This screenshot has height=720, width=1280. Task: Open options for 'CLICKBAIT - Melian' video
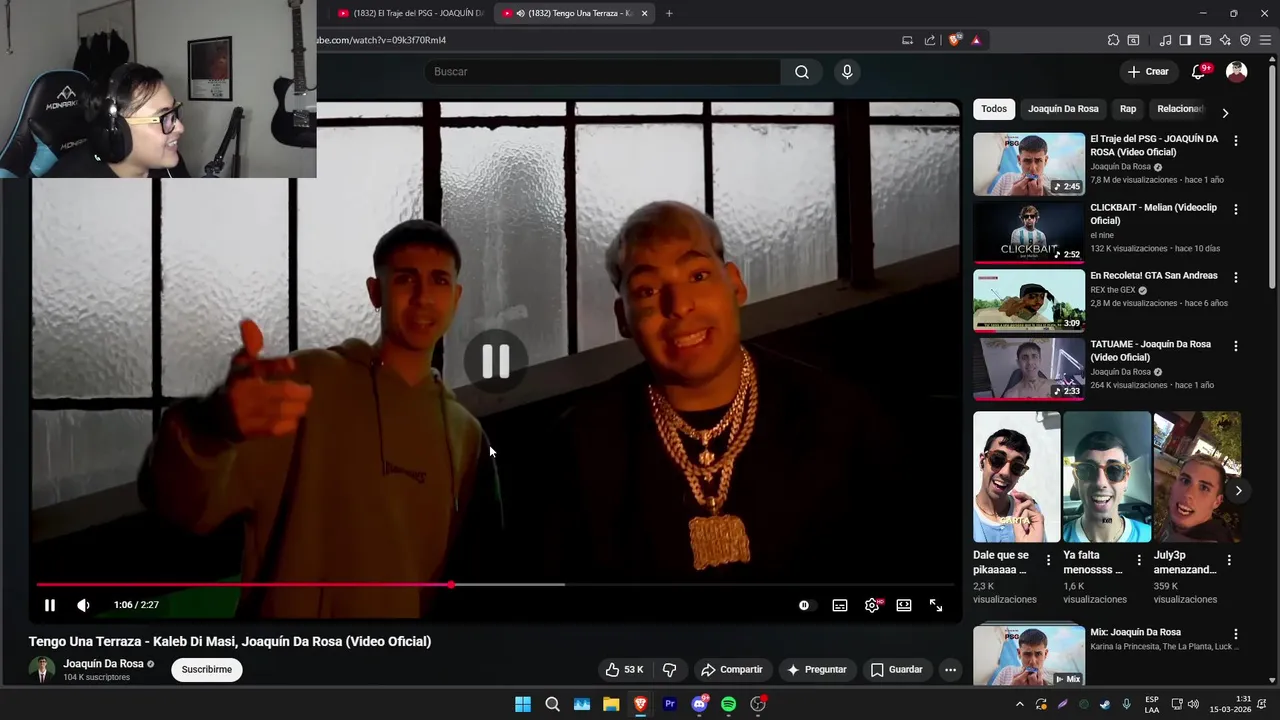pos(1236,209)
